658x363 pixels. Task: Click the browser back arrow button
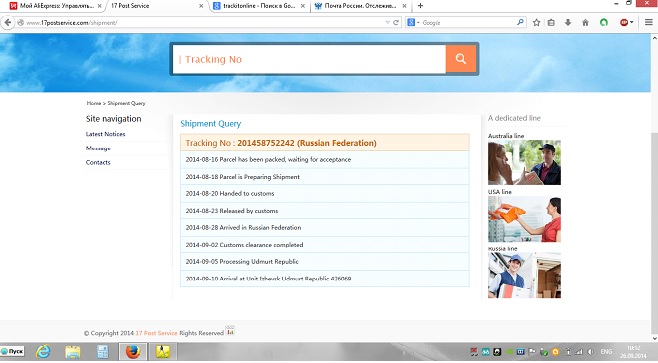click(x=8, y=23)
